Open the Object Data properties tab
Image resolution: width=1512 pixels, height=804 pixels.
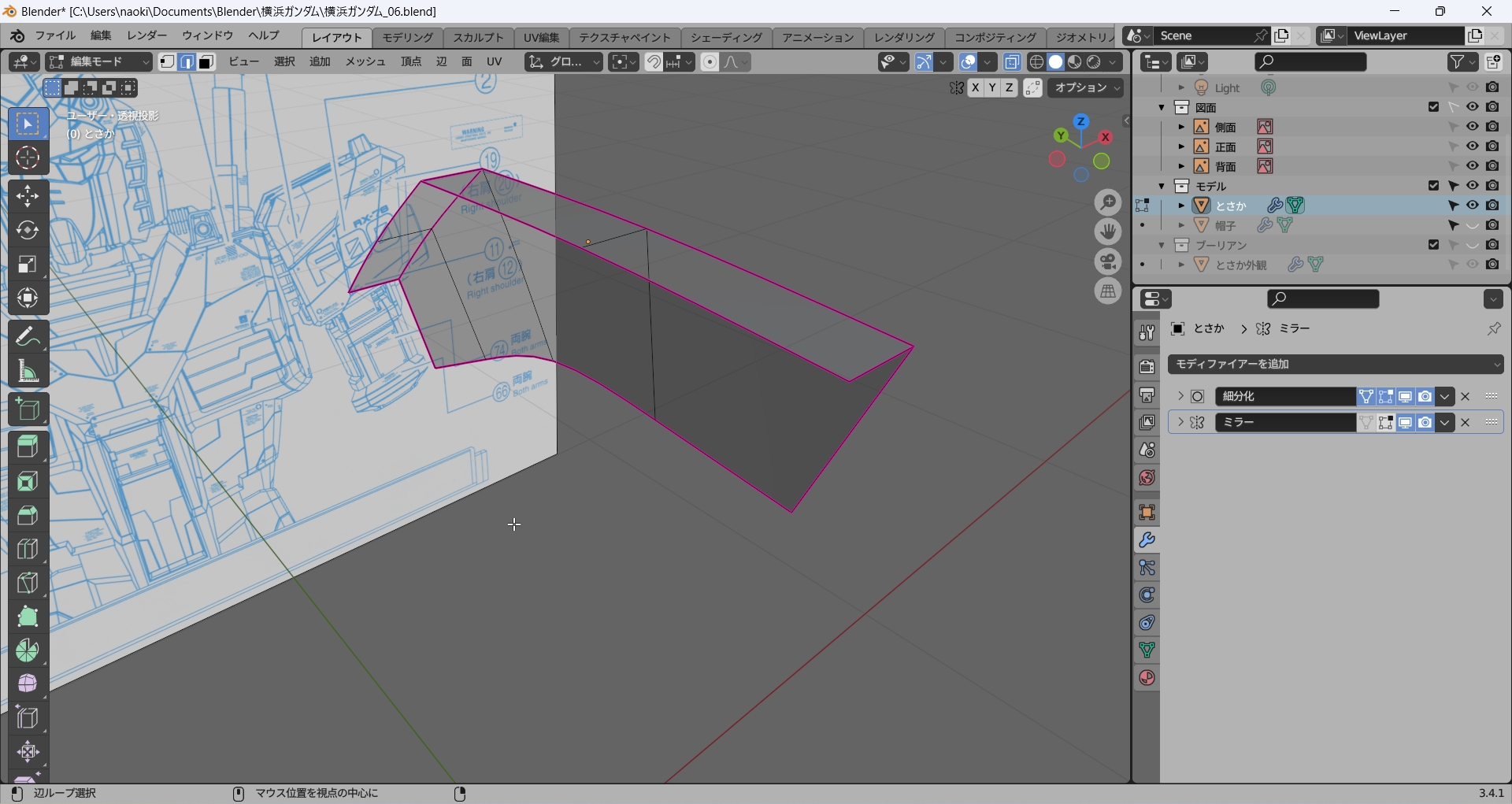tap(1147, 650)
